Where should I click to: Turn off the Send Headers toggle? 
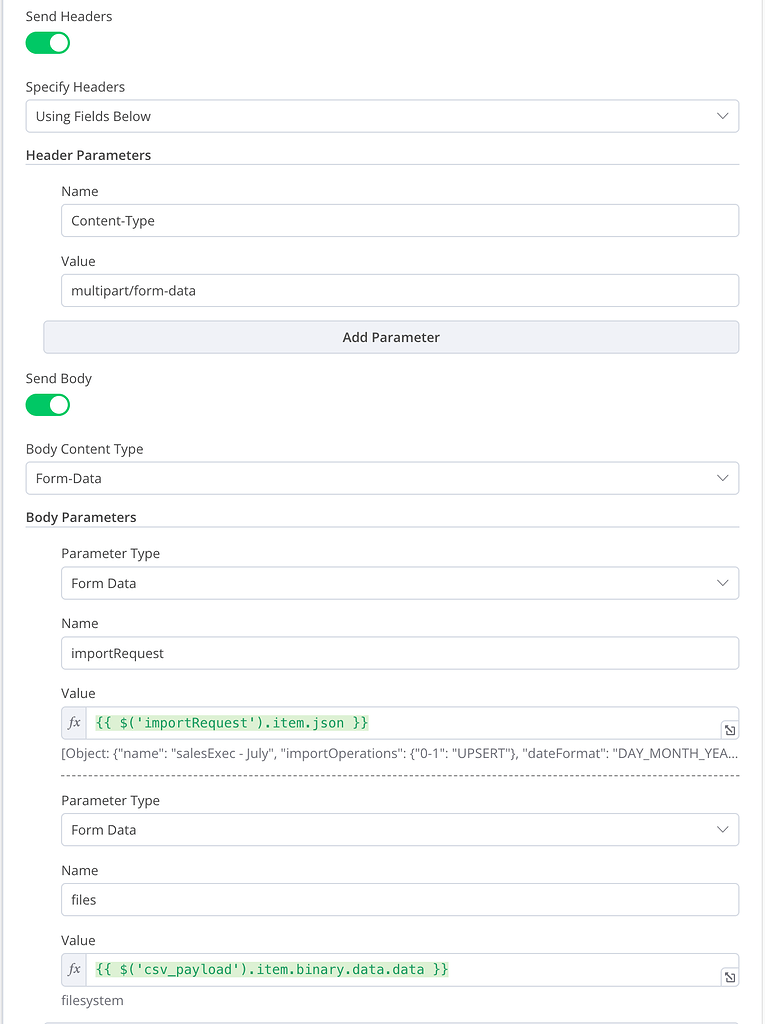pos(47,43)
